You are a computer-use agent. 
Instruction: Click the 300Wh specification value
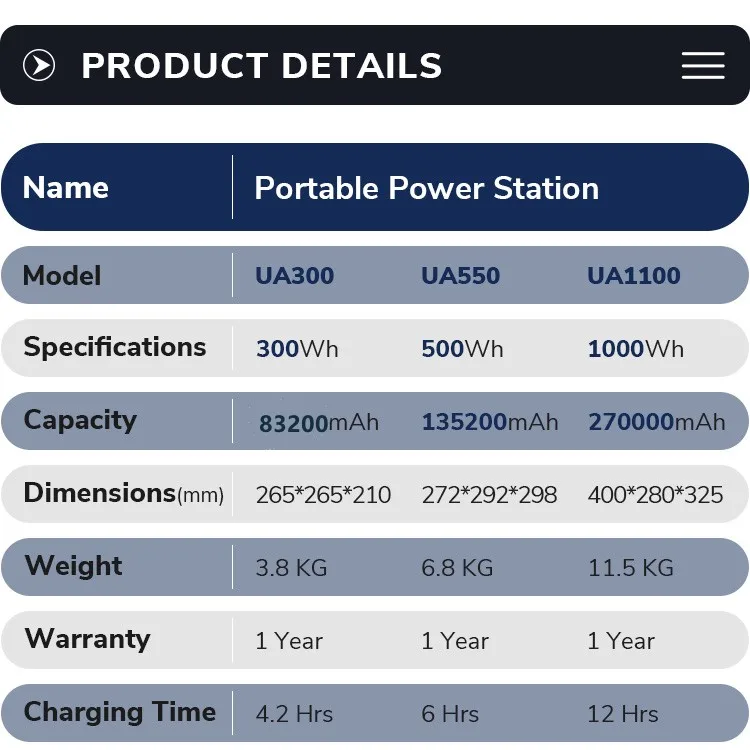coord(297,349)
